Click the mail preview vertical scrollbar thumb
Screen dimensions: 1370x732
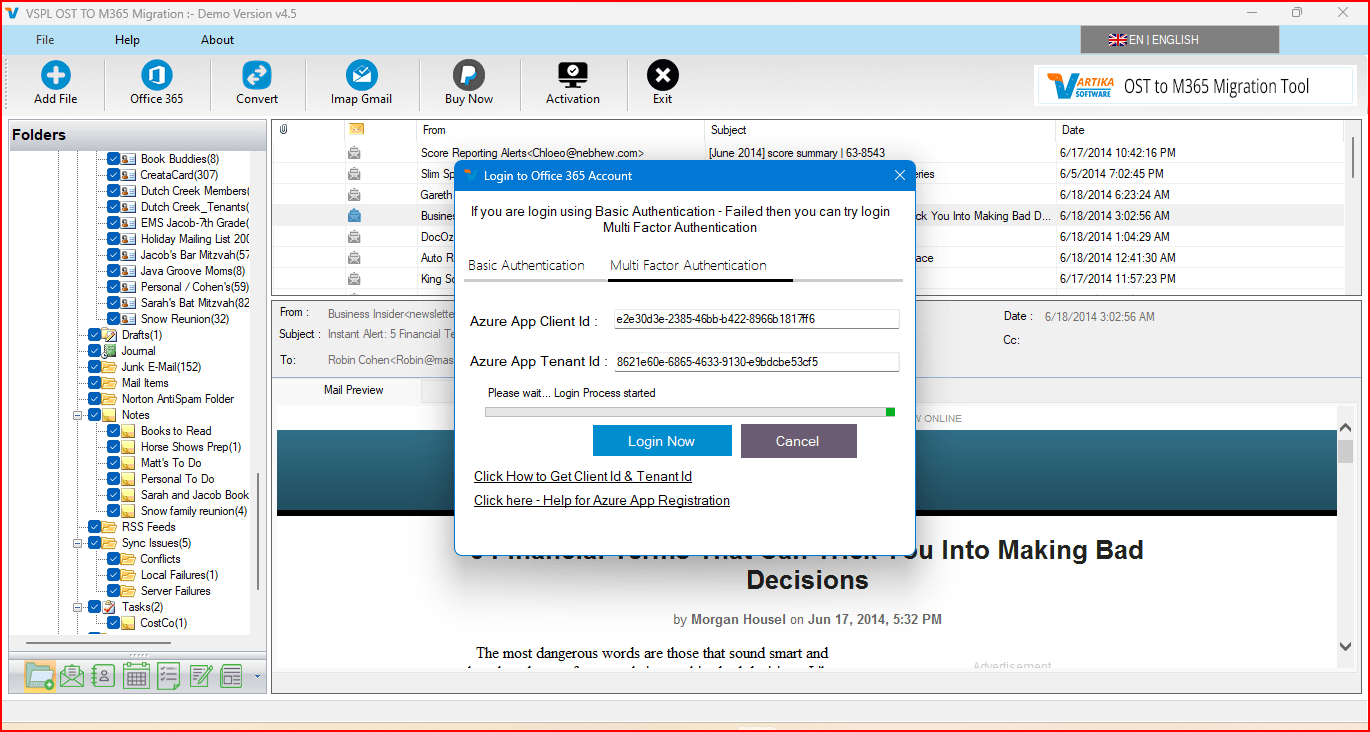(x=1345, y=452)
